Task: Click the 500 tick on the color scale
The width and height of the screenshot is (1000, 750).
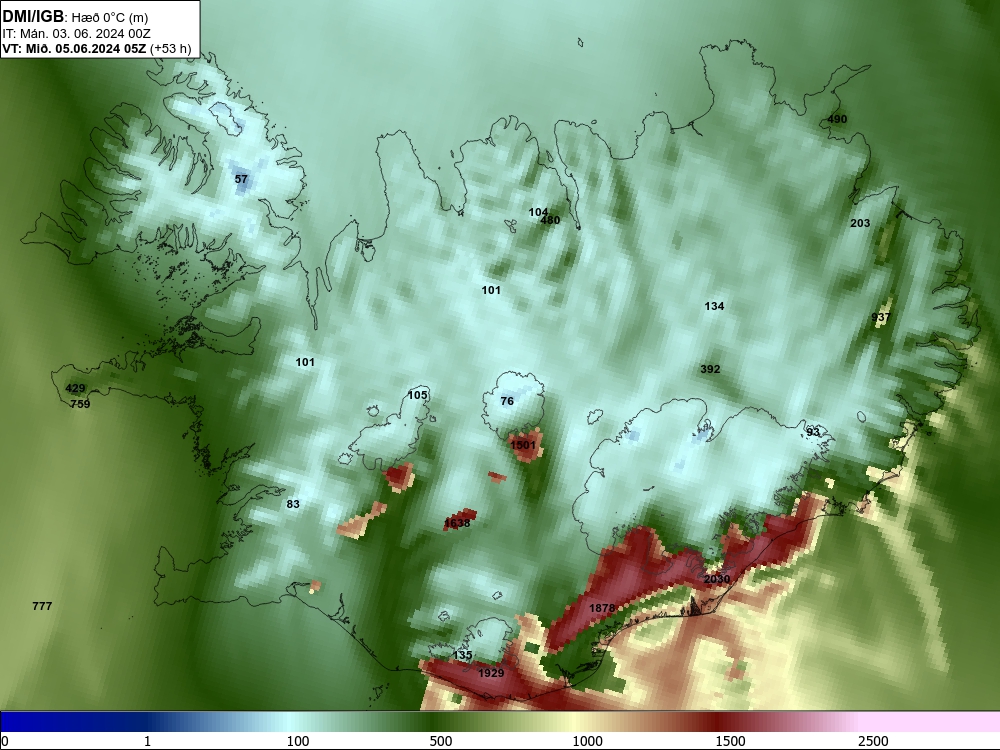Action: [441, 741]
